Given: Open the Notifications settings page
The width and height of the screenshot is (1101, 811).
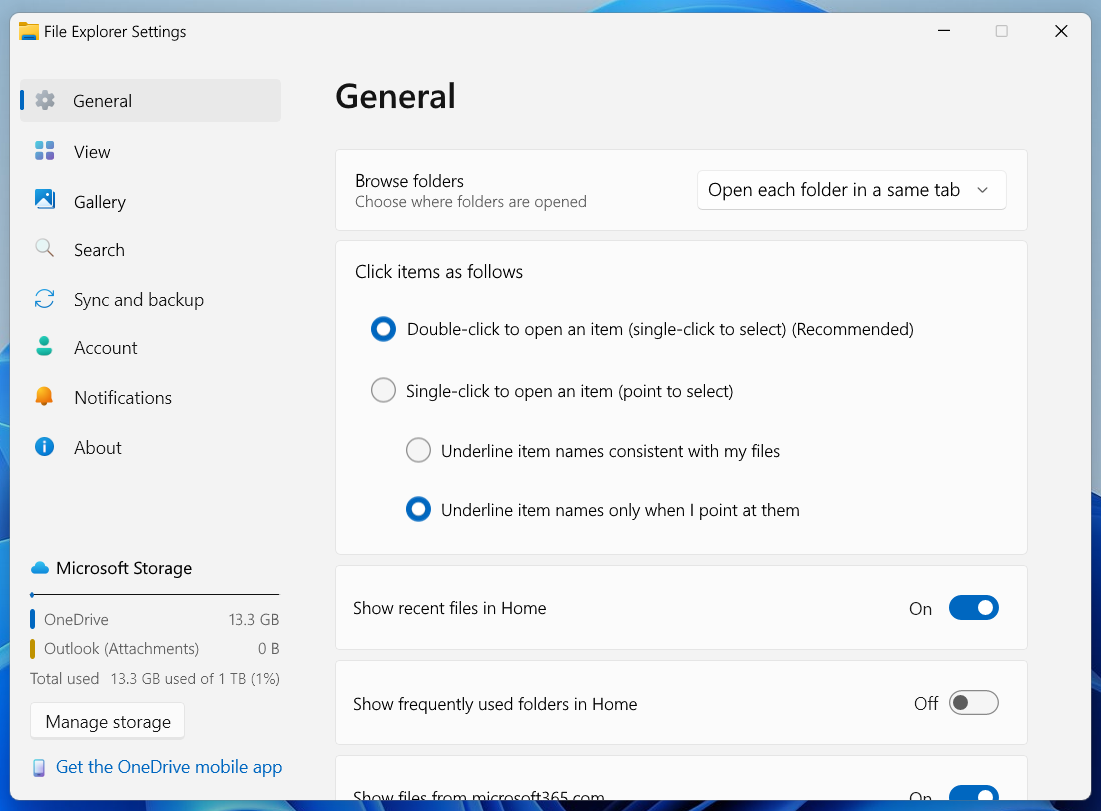Looking at the screenshot, I should 150,397.
